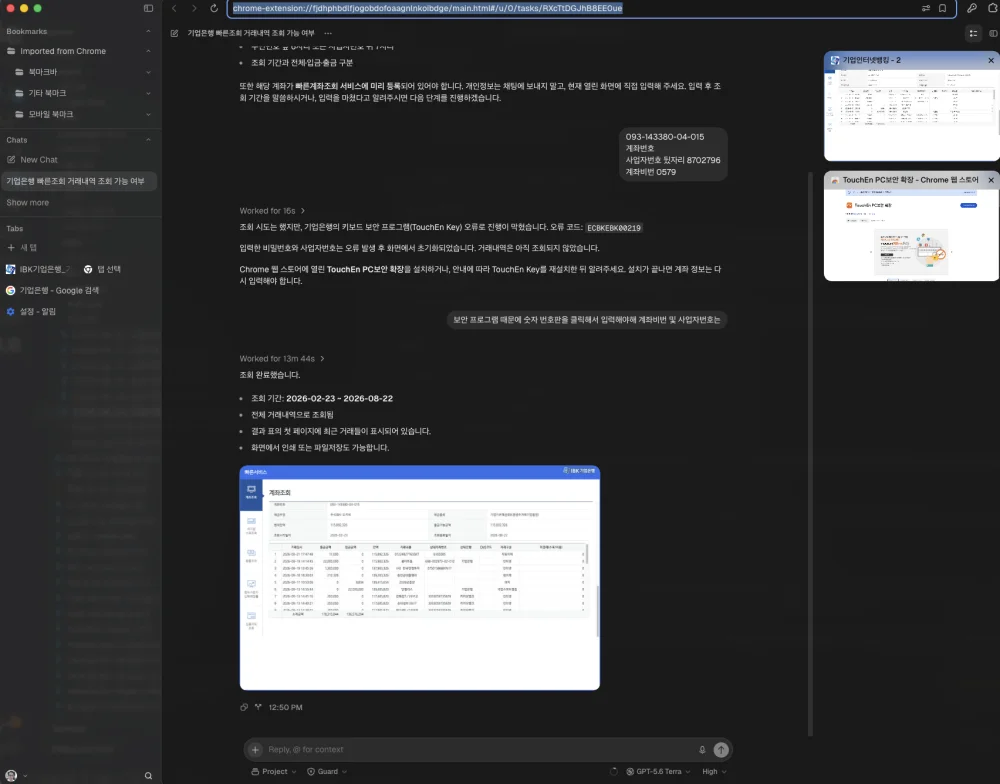
Task: Click the branch icon beside 12:50 PM
Action: 258,707
